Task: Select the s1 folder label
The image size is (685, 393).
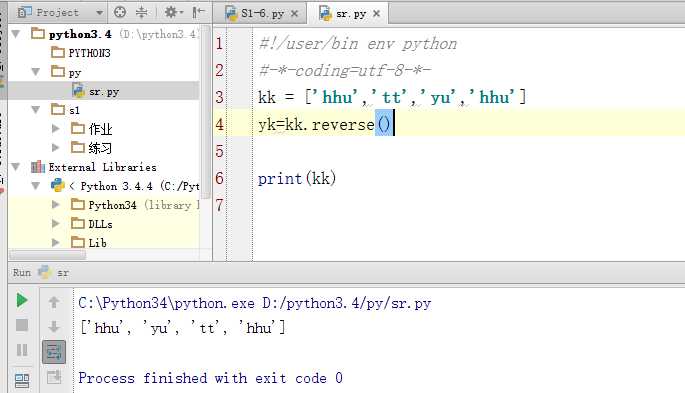Action: (x=75, y=110)
